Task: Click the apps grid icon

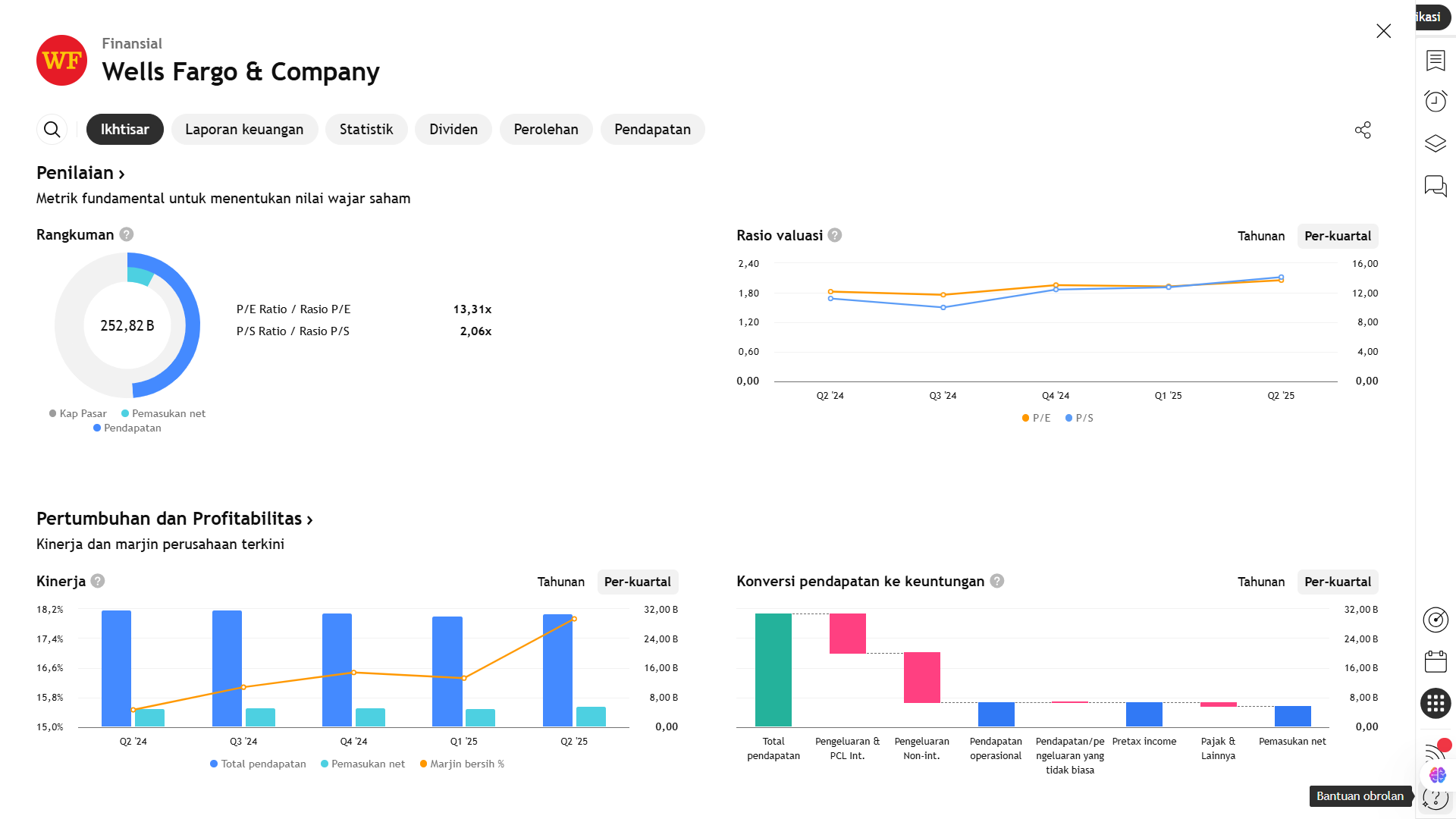Action: [1435, 704]
